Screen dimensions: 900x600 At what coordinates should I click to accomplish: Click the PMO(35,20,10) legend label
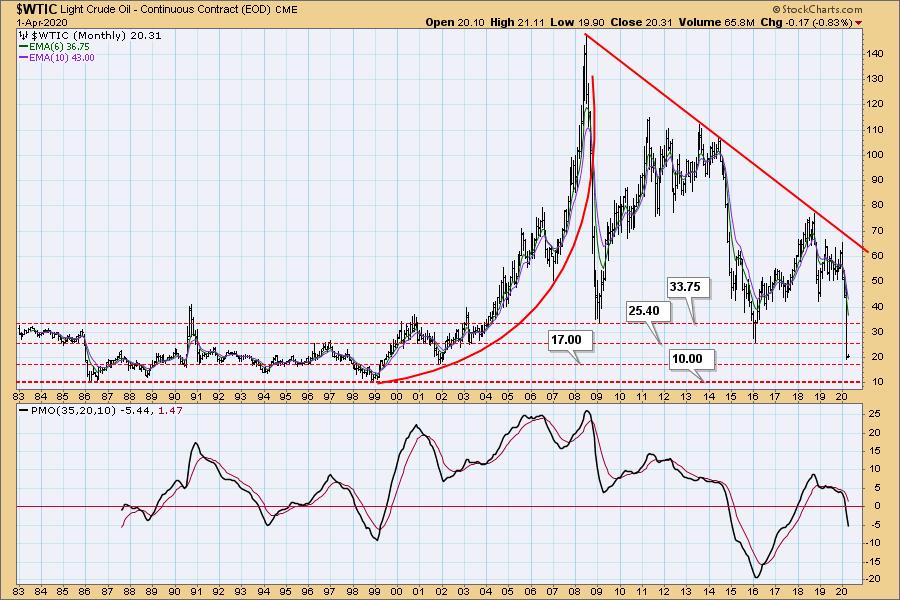(72, 411)
